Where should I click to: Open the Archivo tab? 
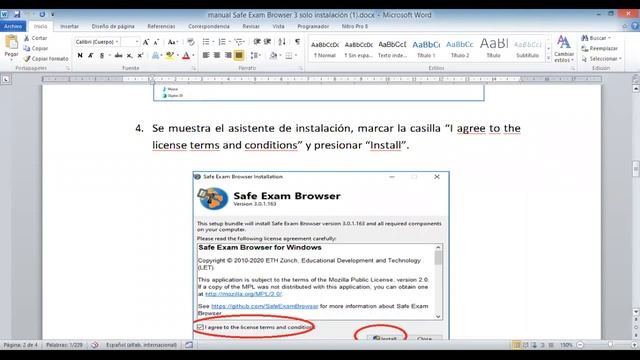(13, 26)
